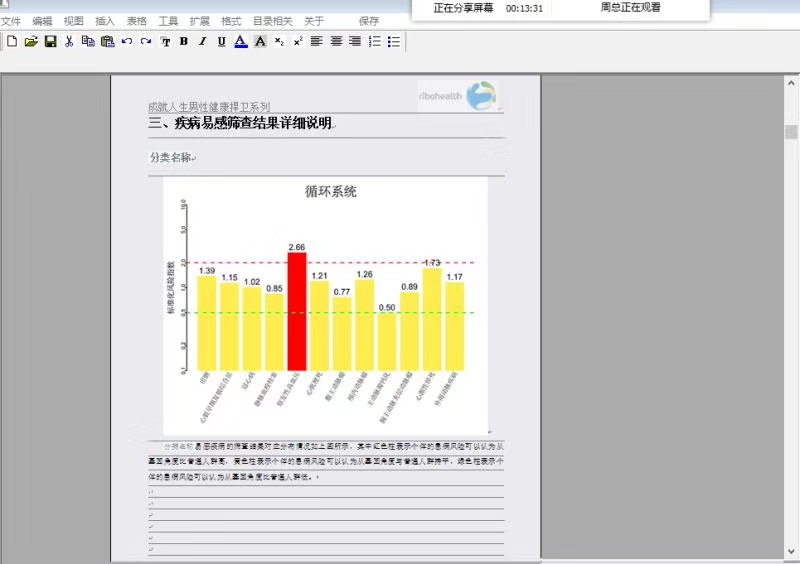Open the 插入 menu
This screenshot has height=564, width=800.
pos(105,21)
